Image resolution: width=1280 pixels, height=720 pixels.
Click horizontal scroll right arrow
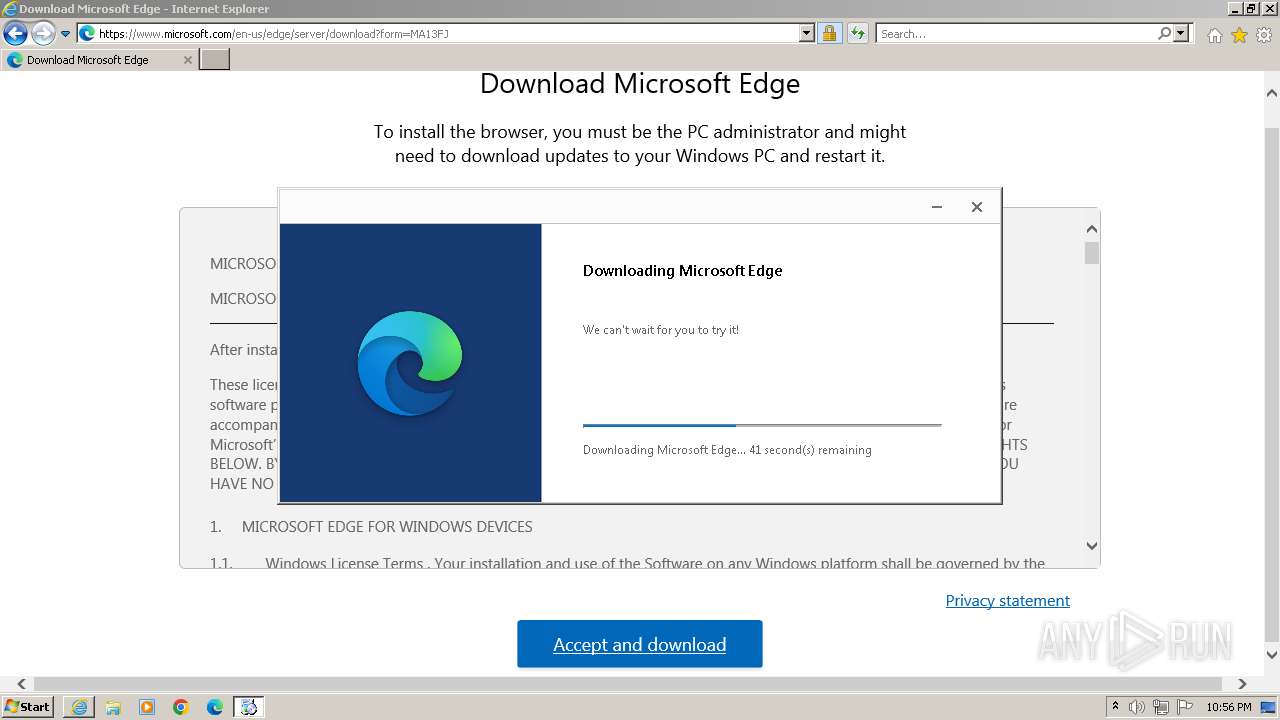point(1242,685)
